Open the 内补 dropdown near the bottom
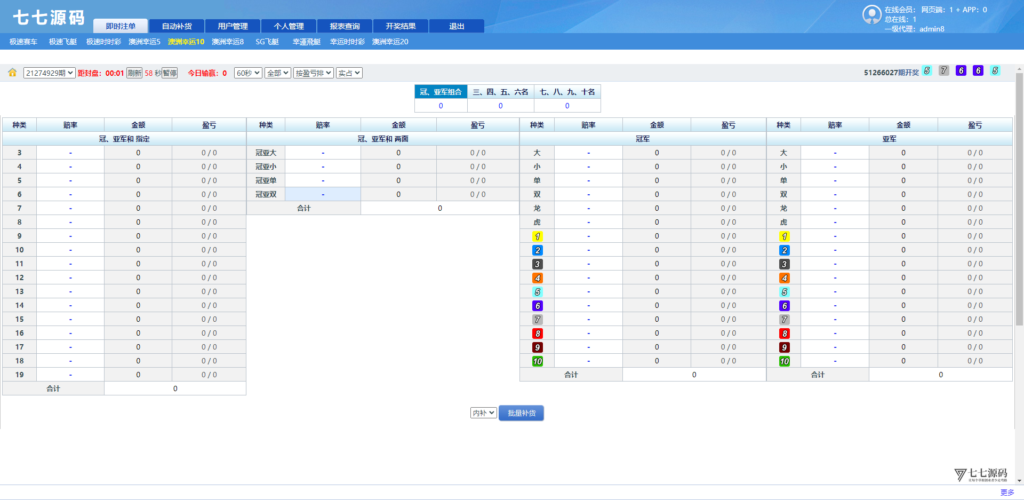Screen dimensions: 1024x500 click(x=483, y=412)
